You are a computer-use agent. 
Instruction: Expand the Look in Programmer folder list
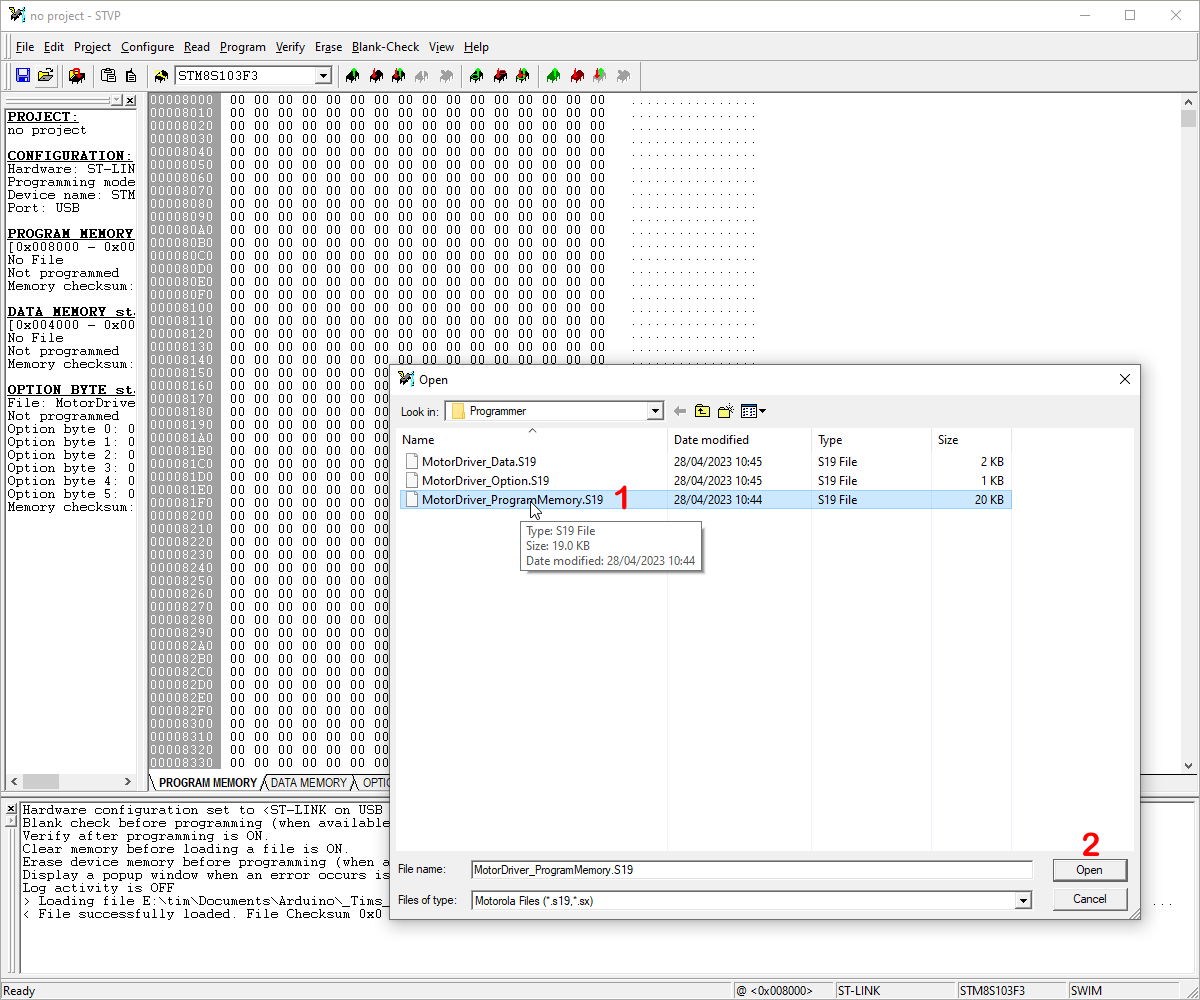click(658, 410)
